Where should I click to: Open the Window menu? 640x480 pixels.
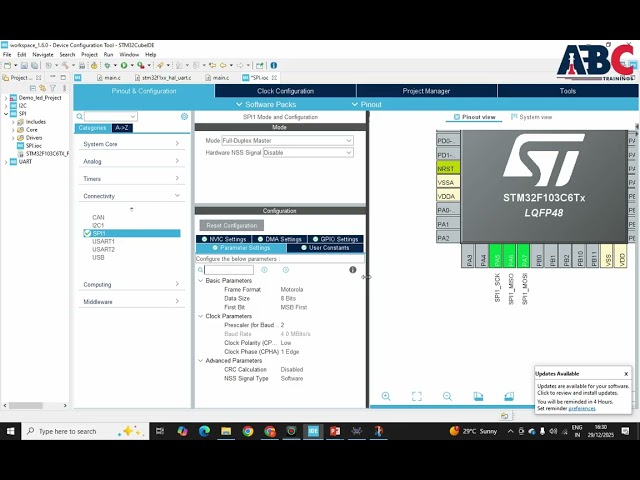pyautogui.click(x=129, y=54)
